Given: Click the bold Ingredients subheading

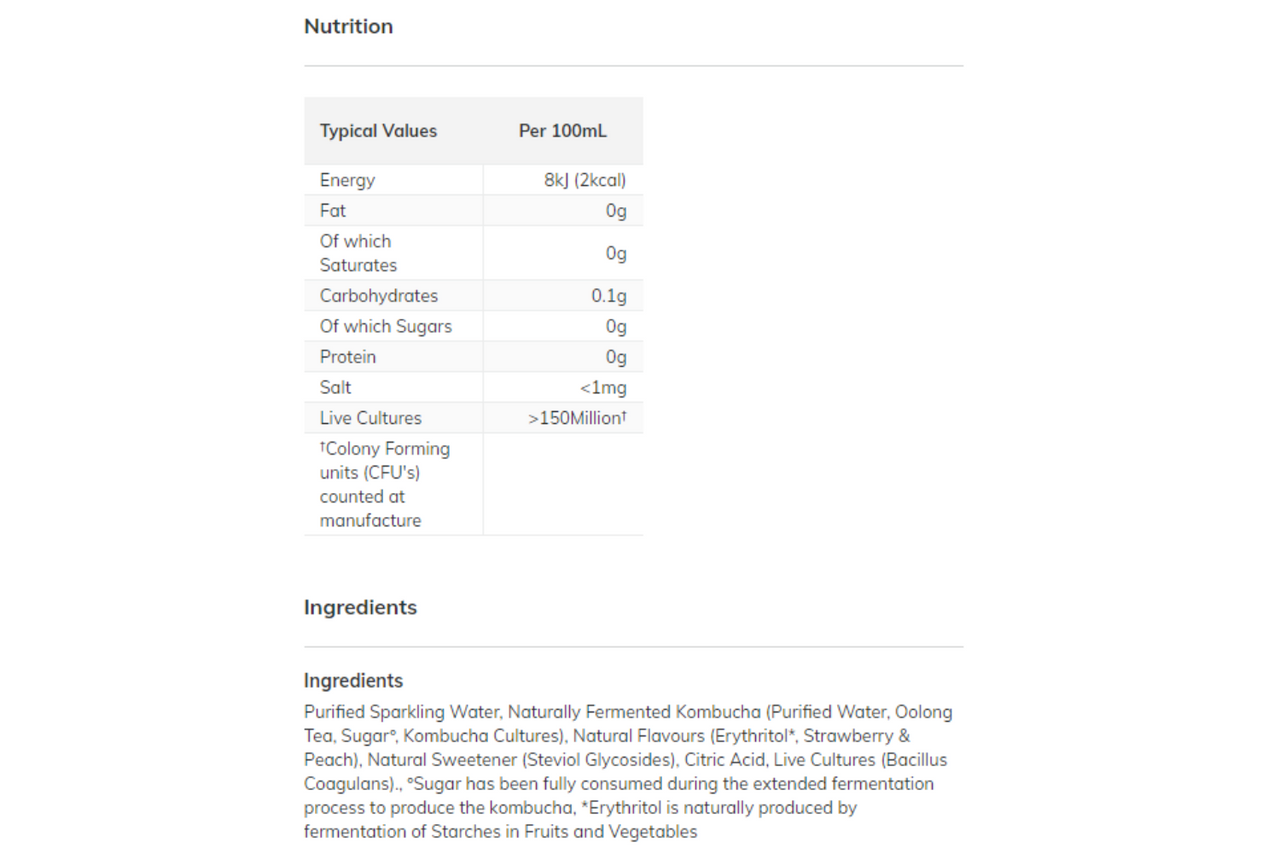Looking at the screenshot, I should coord(353,681).
